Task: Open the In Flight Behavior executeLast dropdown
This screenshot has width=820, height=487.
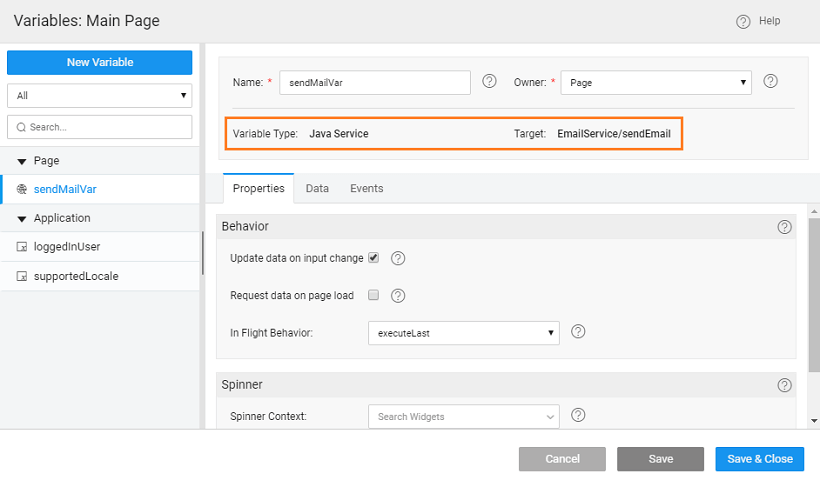Action: pos(463,332)
